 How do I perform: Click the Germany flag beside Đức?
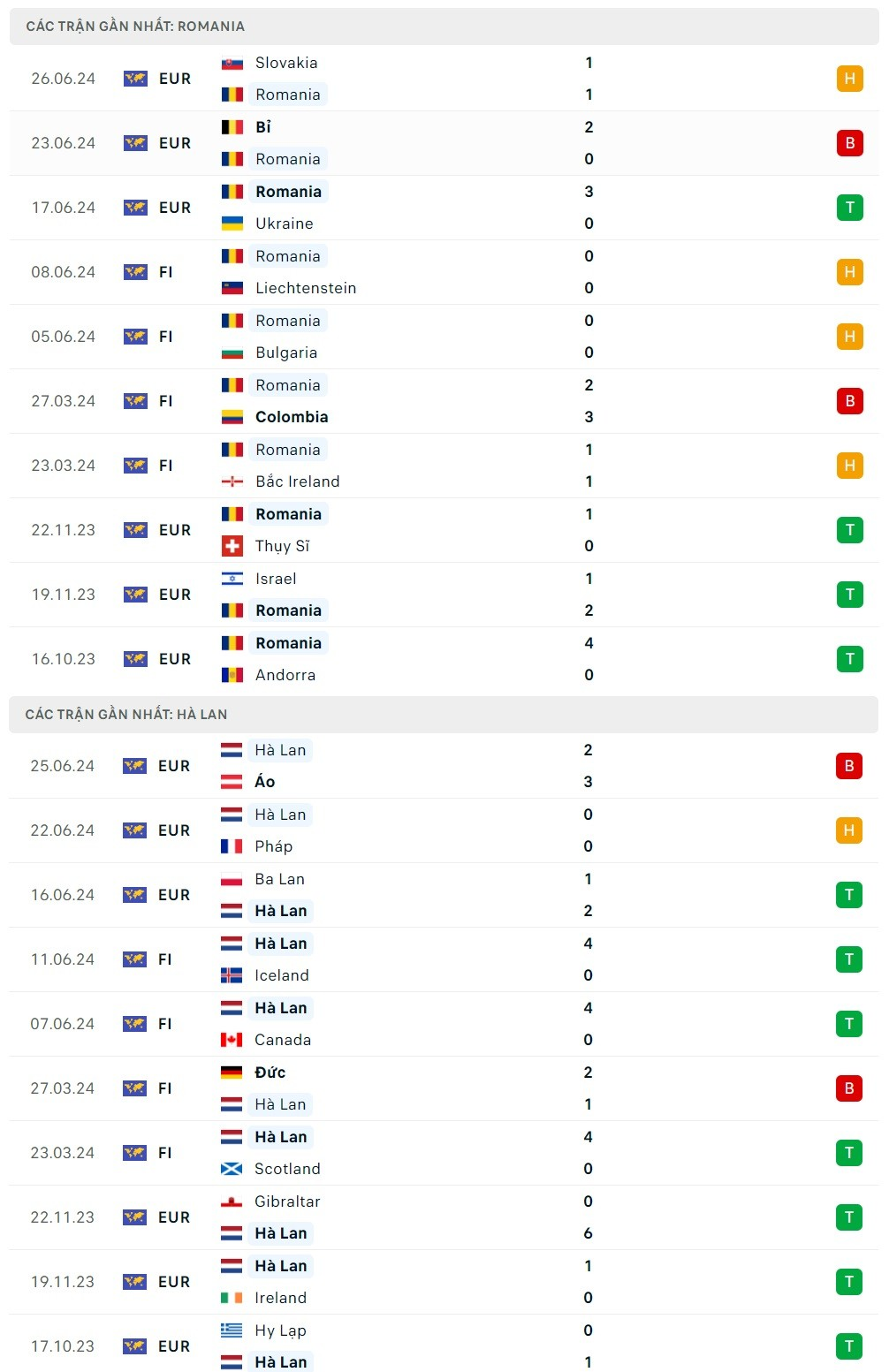(232, 1073)
